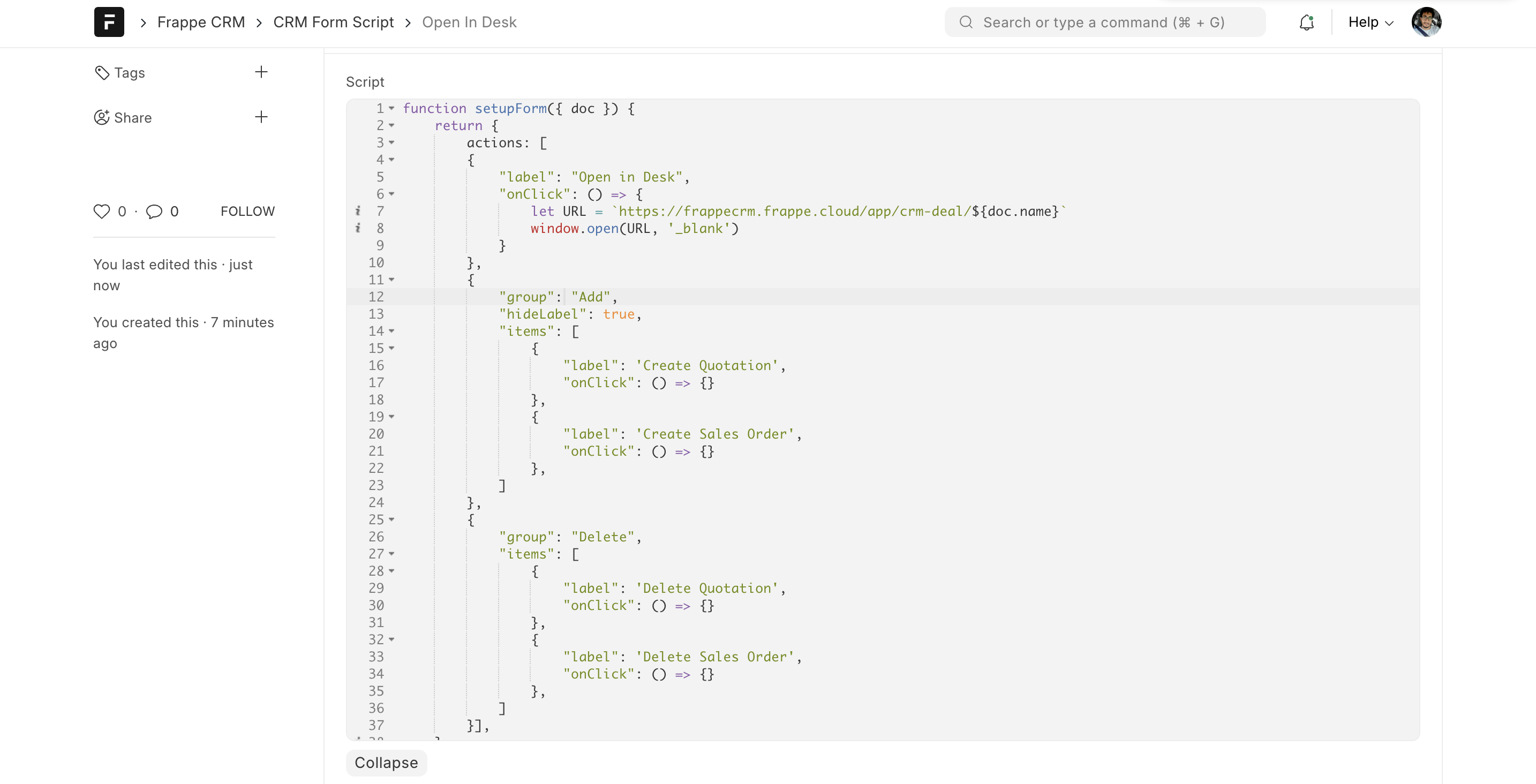Click info marker on line 8
The image size is (1536, 784).
(358, 228)
